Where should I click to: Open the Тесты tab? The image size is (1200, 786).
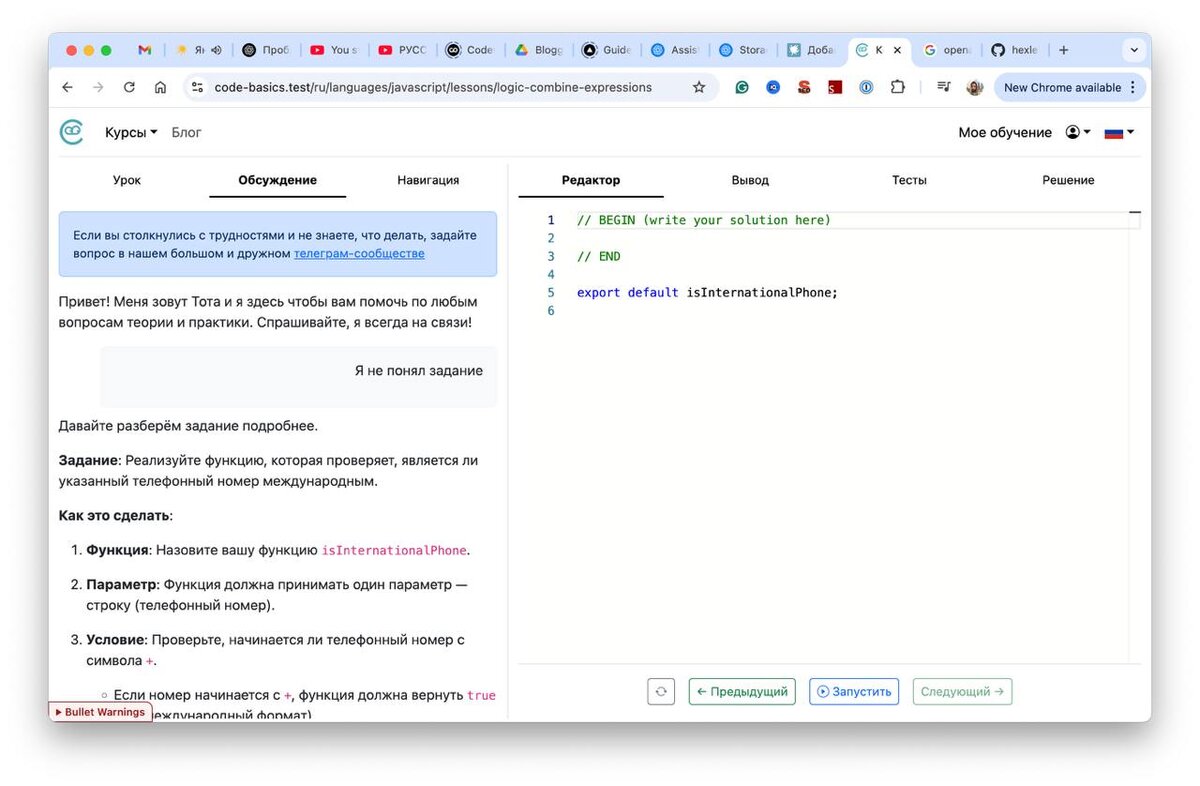[909, 180]
